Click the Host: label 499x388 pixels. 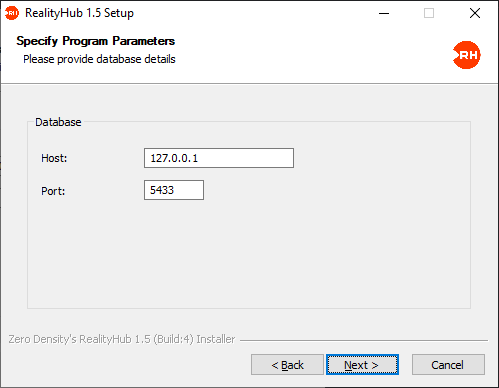coord(54,158)
